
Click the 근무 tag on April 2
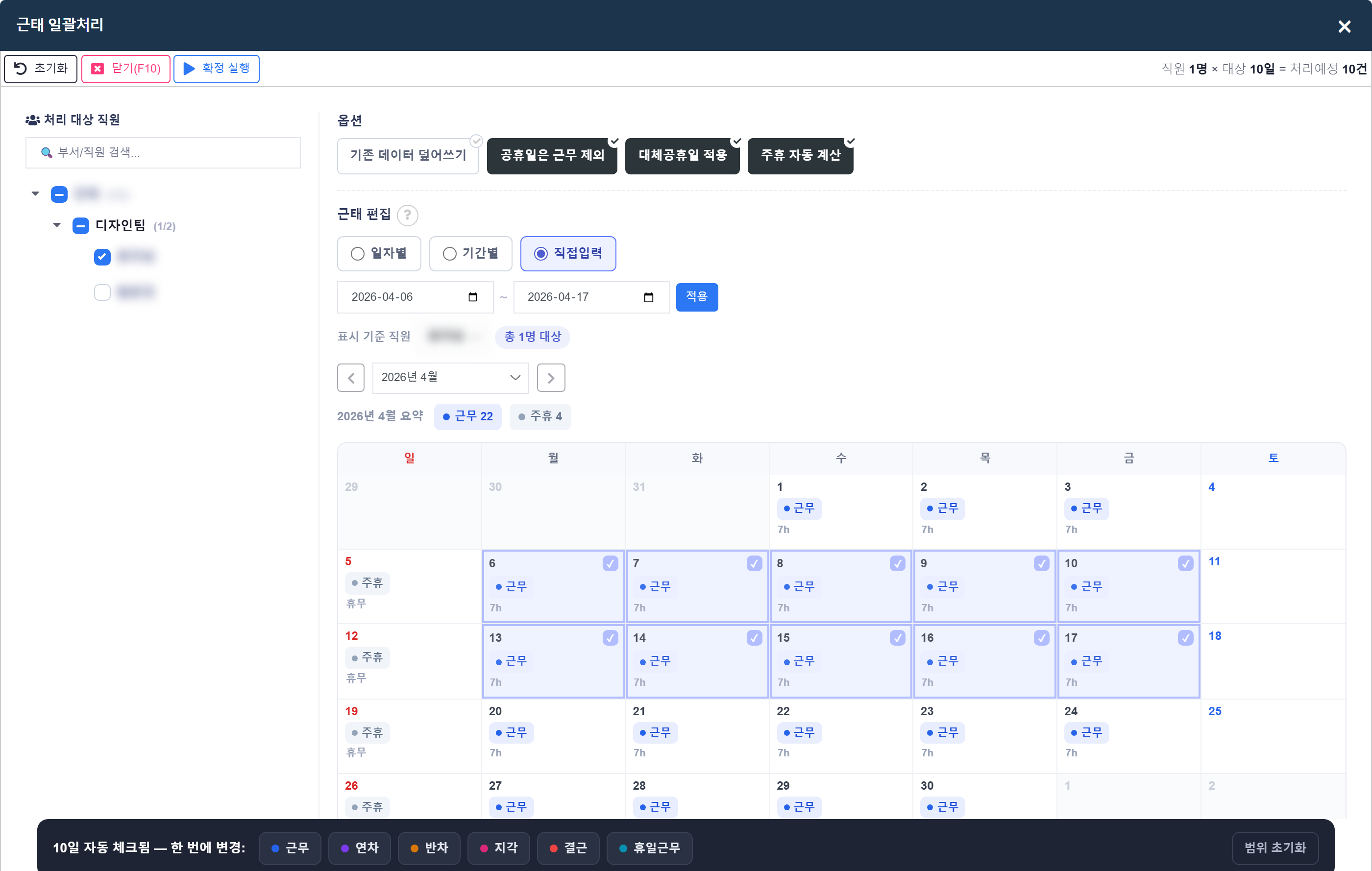pyautogui.click(x=942, y=508)
